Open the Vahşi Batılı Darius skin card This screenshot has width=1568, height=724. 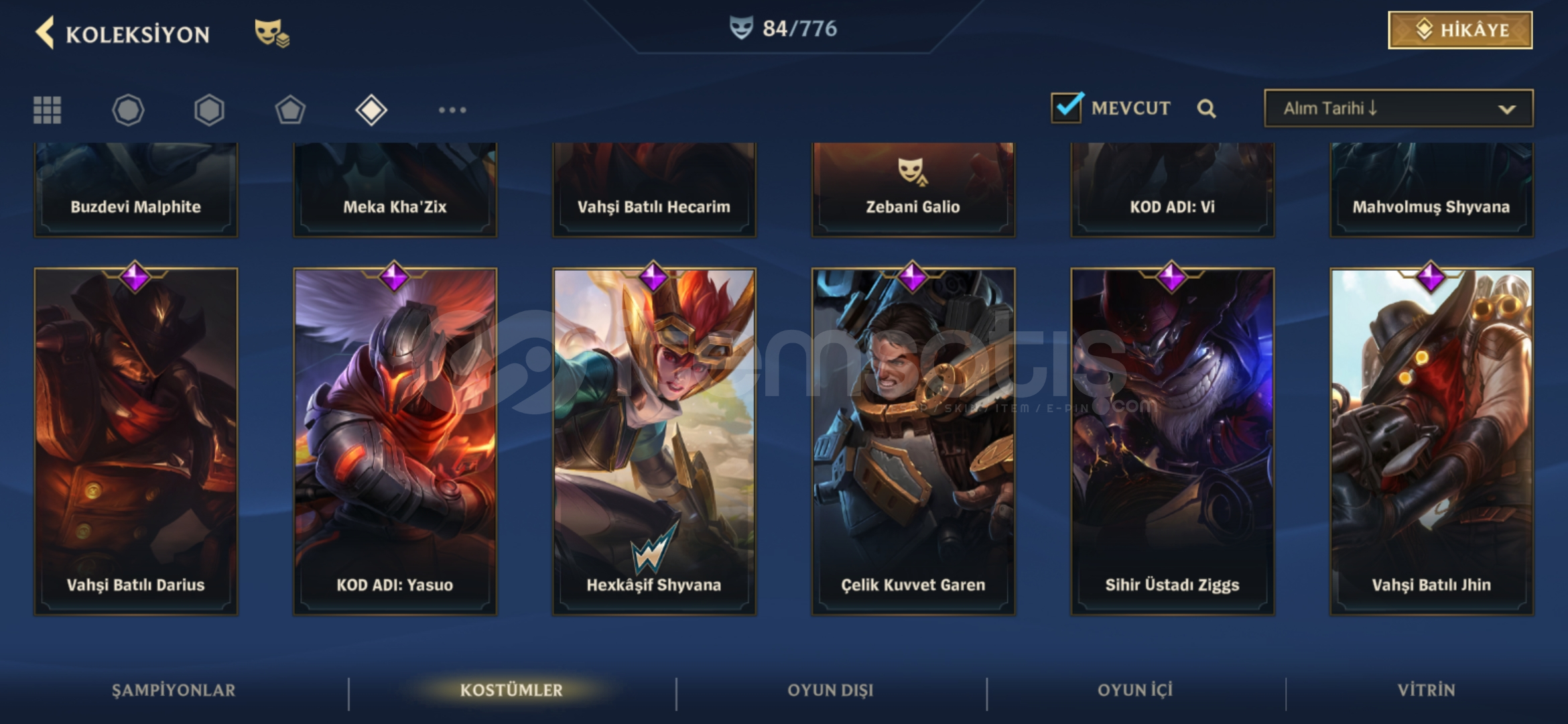(x=136, y=441)
